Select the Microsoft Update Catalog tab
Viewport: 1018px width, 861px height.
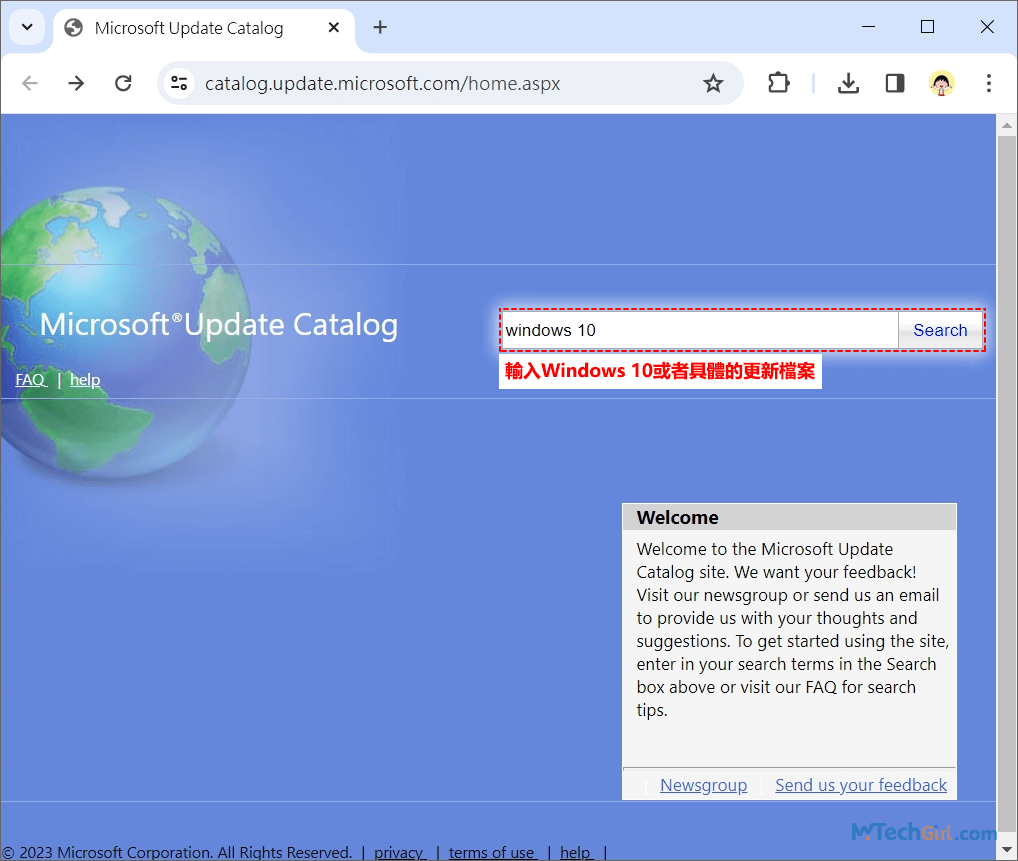point(188,28)
